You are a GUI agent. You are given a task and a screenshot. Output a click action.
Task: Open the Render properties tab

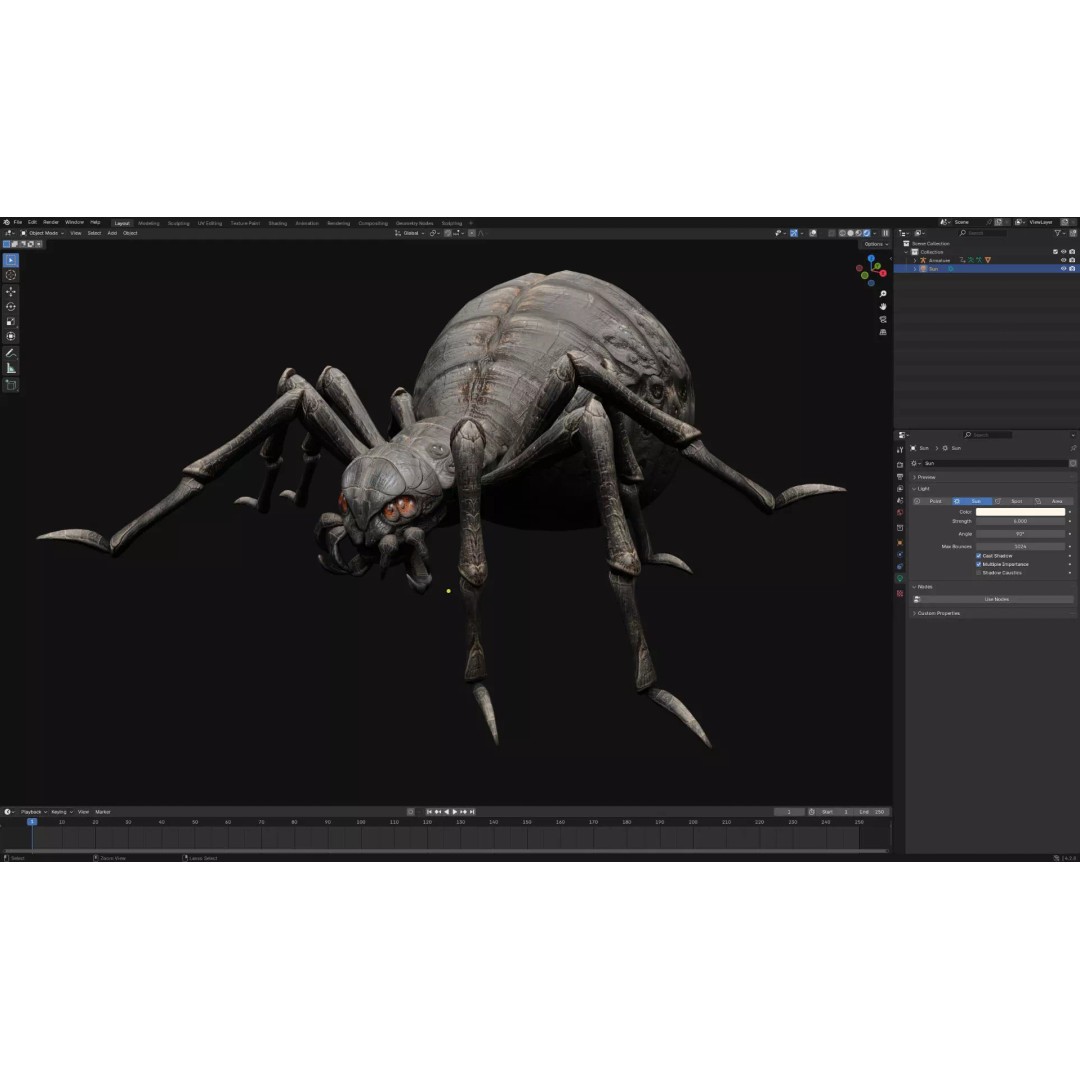tap(900, 465)
